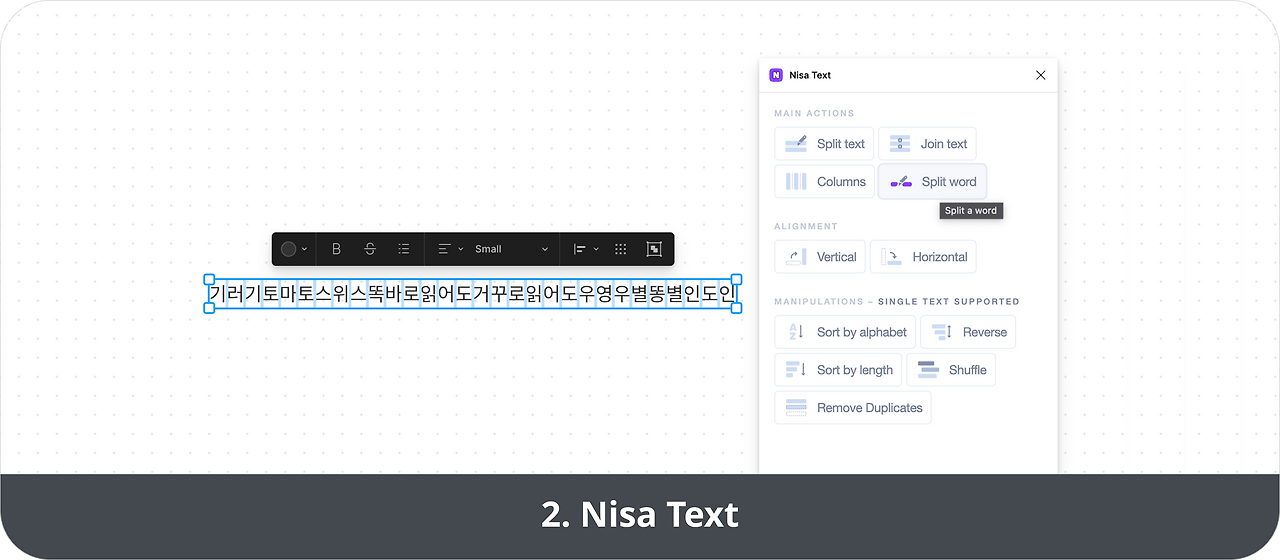Click the Reverse manipulation button

[968, 332]
